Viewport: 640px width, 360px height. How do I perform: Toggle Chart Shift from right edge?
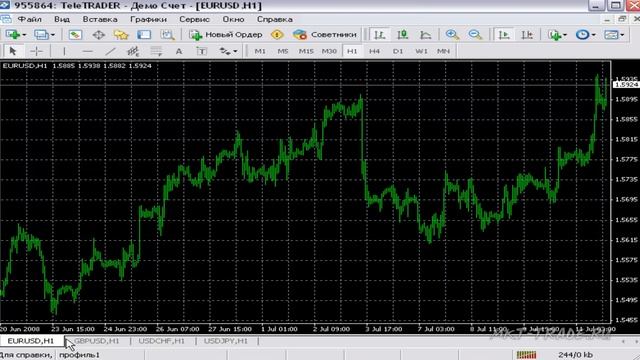tap(527, 35)
